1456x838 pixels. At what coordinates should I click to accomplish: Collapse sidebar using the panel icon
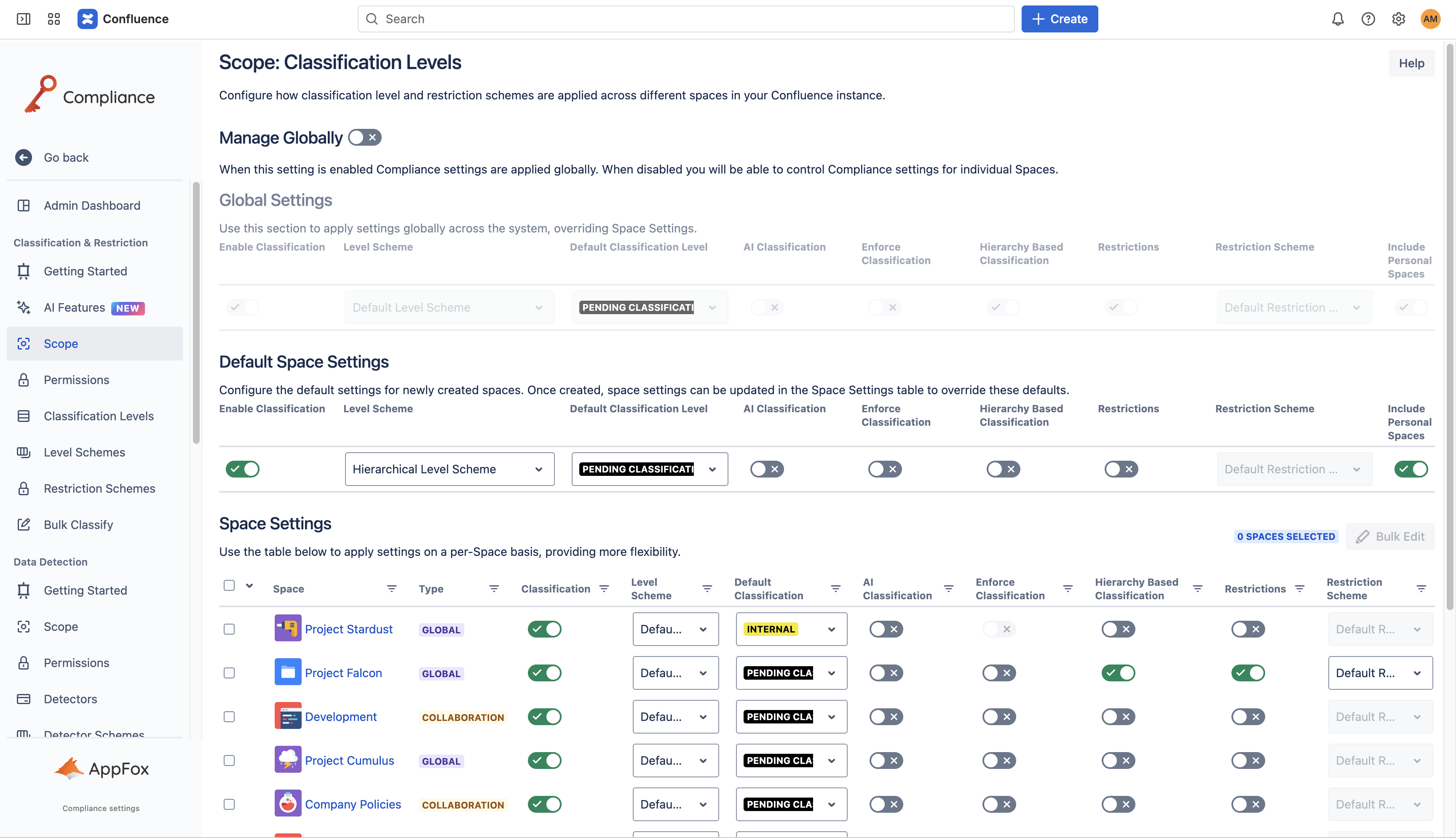click(x=24, y=19)
